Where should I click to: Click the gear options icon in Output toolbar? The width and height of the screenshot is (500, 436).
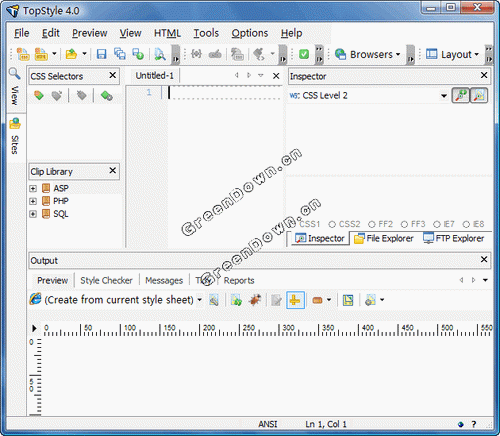pyautogui.click(x=370, y=300)
